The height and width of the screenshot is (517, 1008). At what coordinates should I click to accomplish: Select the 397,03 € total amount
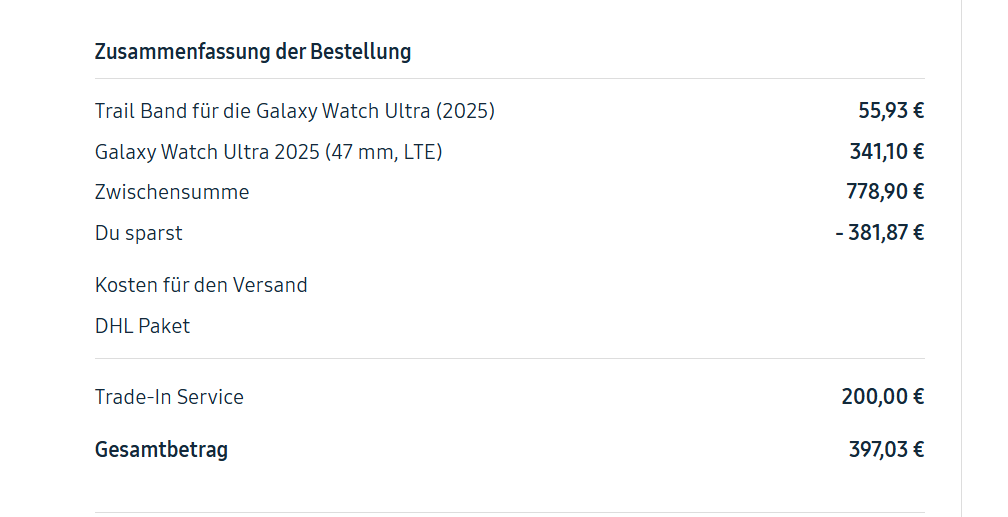point(886,450)
